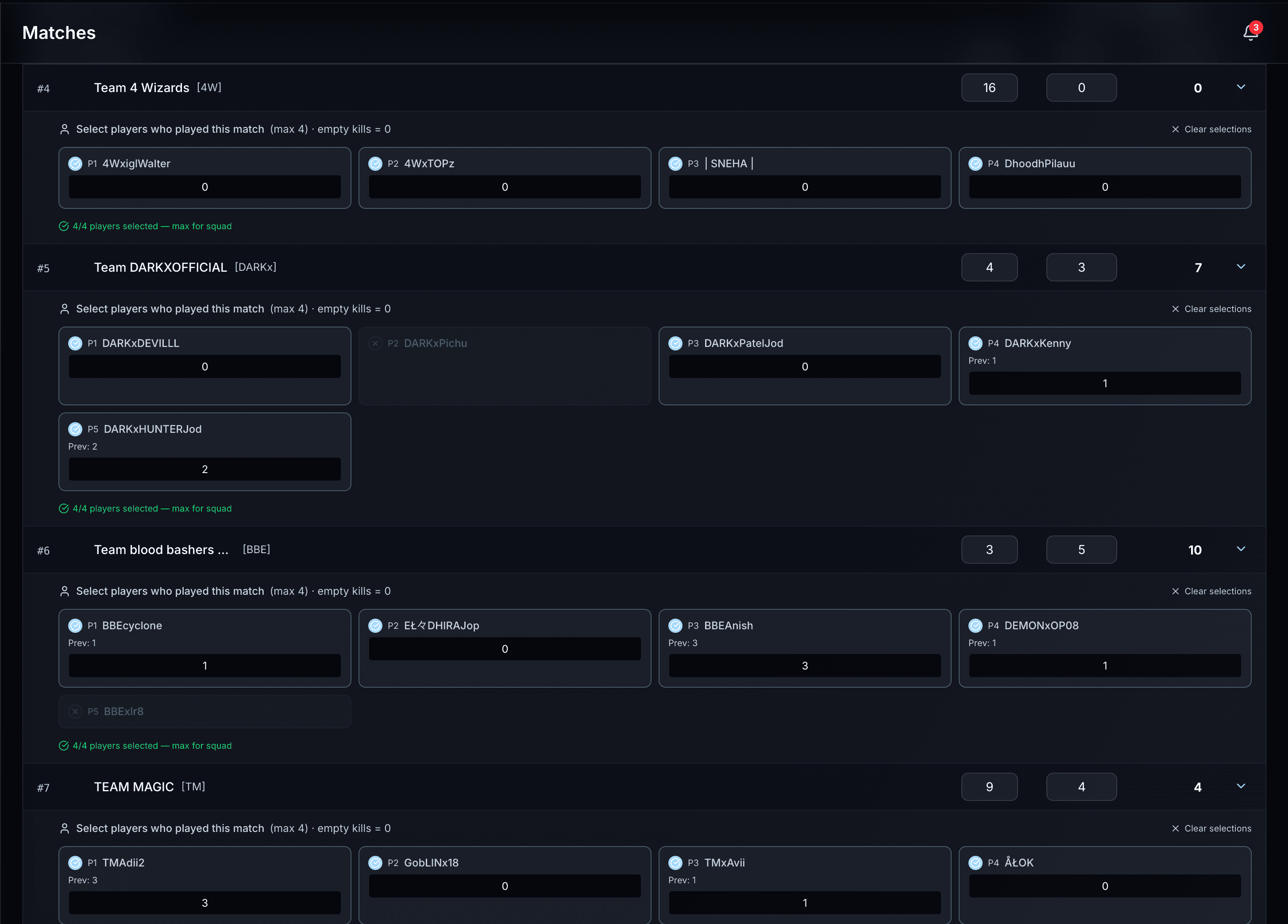Edit Team blood bashers kills field 5
1288x924 pixels.
[1081, 549]
